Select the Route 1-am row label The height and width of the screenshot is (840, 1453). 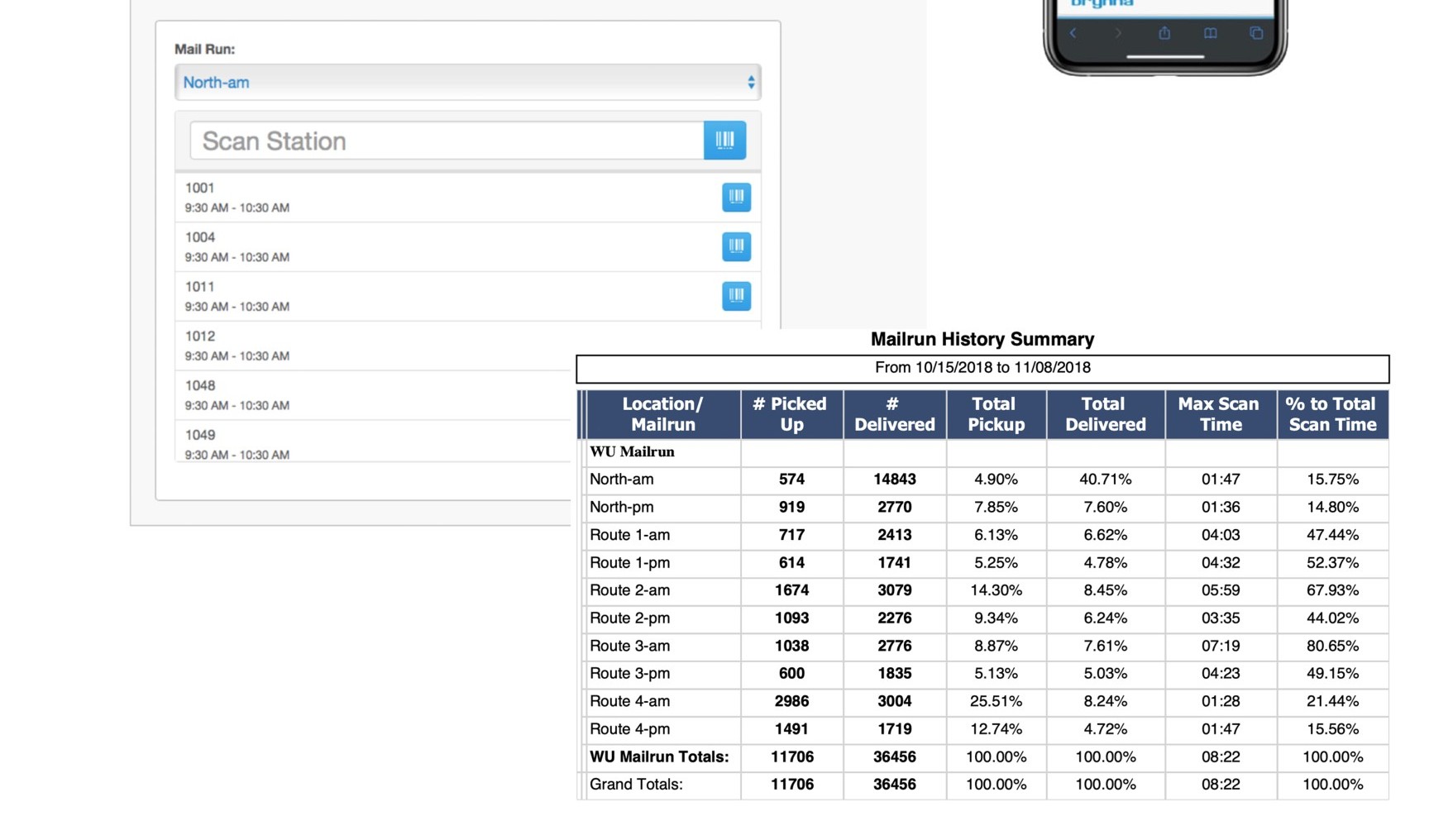[x=629, y=535]
